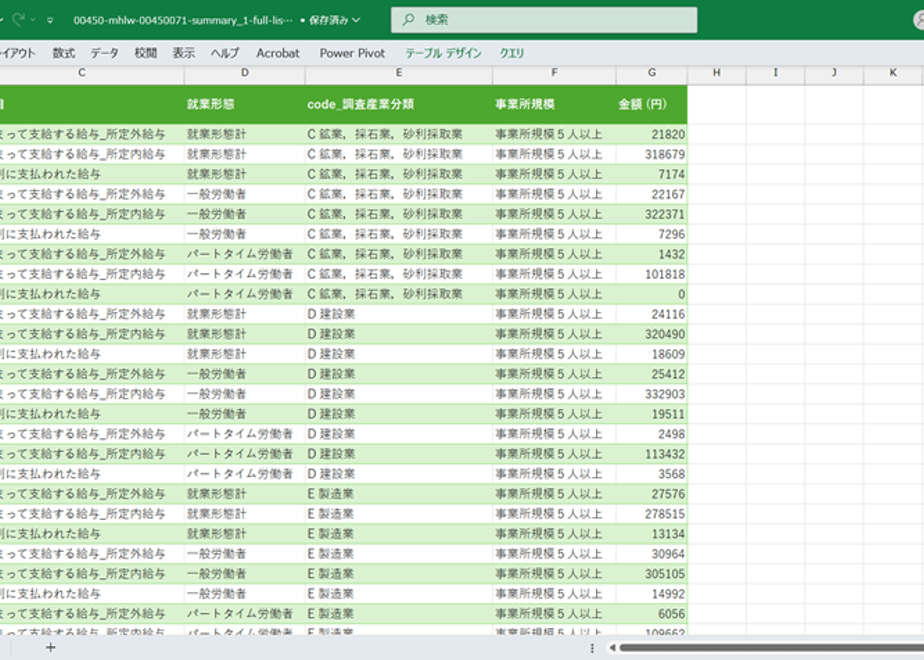Click the 事業所規模 header cell
This screenshot has height=660, width=924.
point(555,104)
